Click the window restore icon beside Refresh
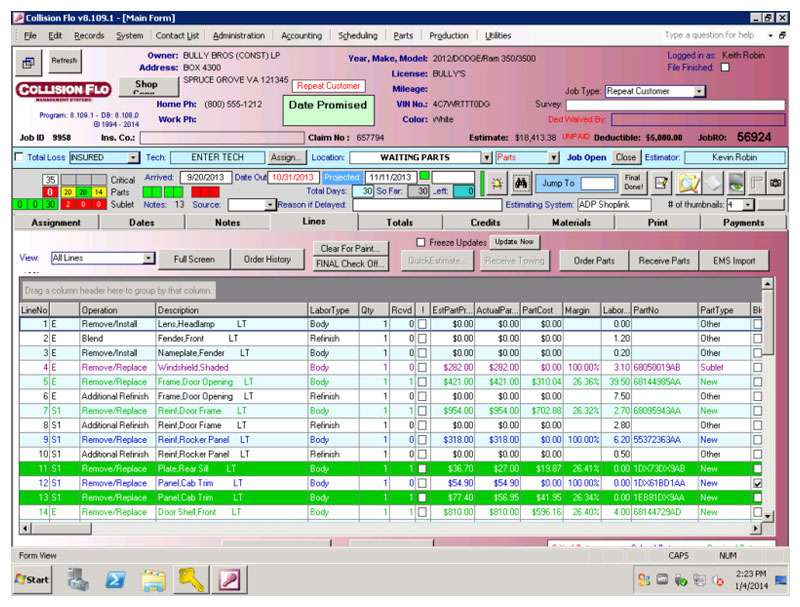This screenshot has height=607, width=800. [x=29, y=62]
